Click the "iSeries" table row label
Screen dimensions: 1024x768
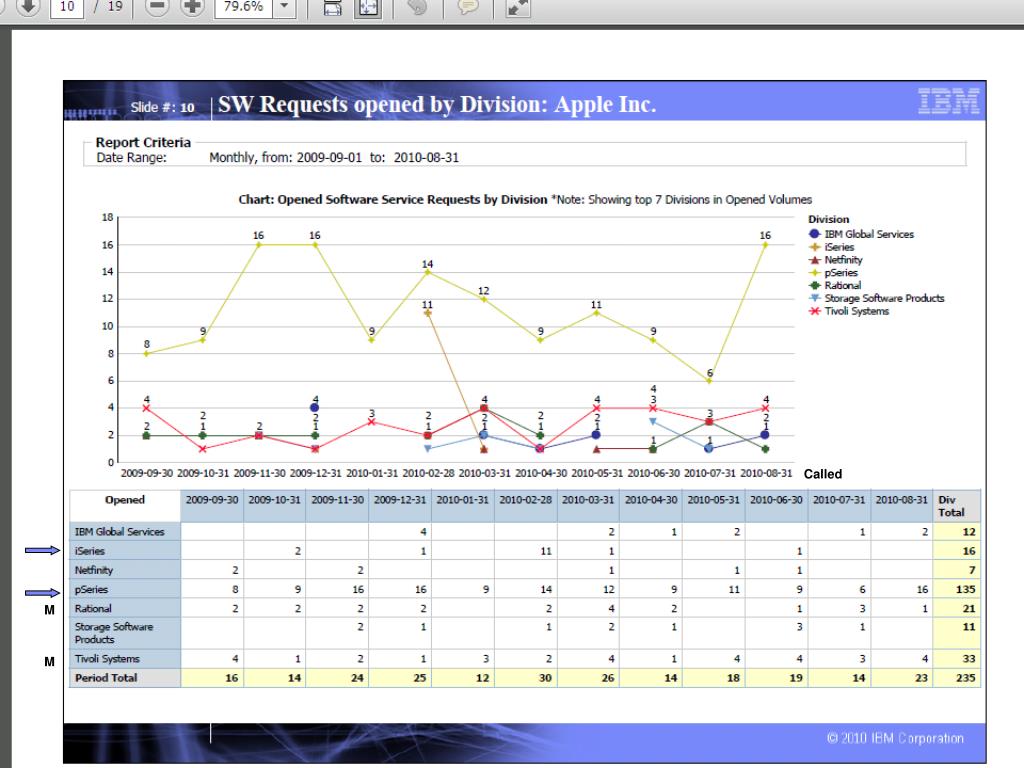(89, 551)
